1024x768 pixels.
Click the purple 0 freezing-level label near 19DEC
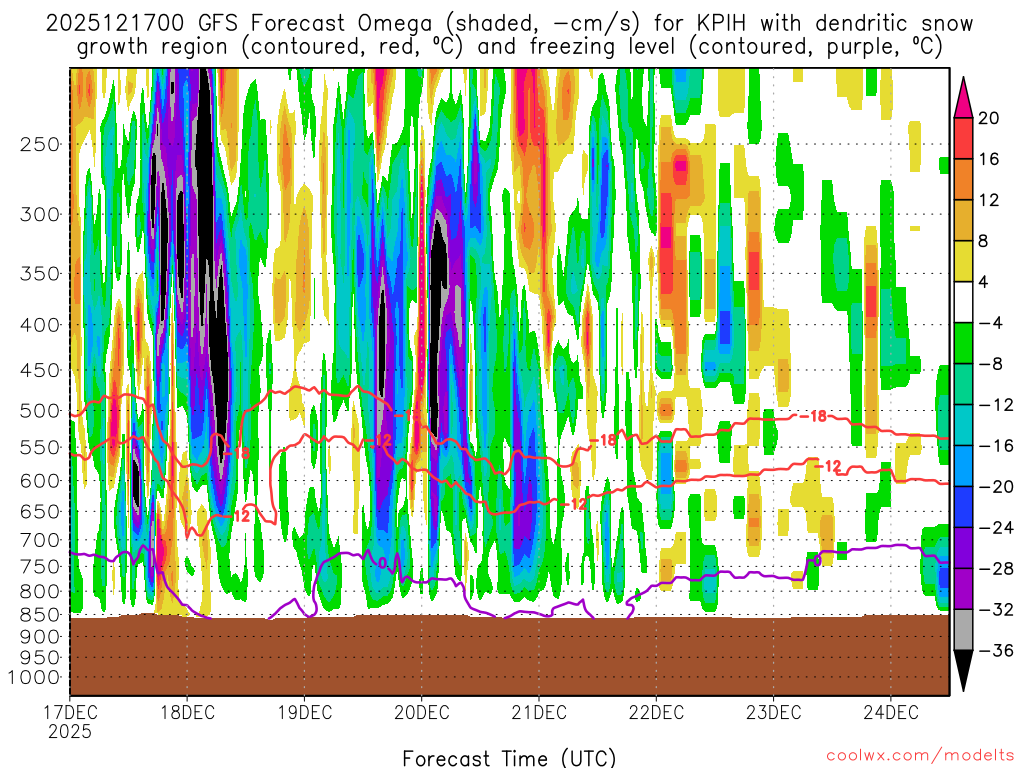pos(382,563)
